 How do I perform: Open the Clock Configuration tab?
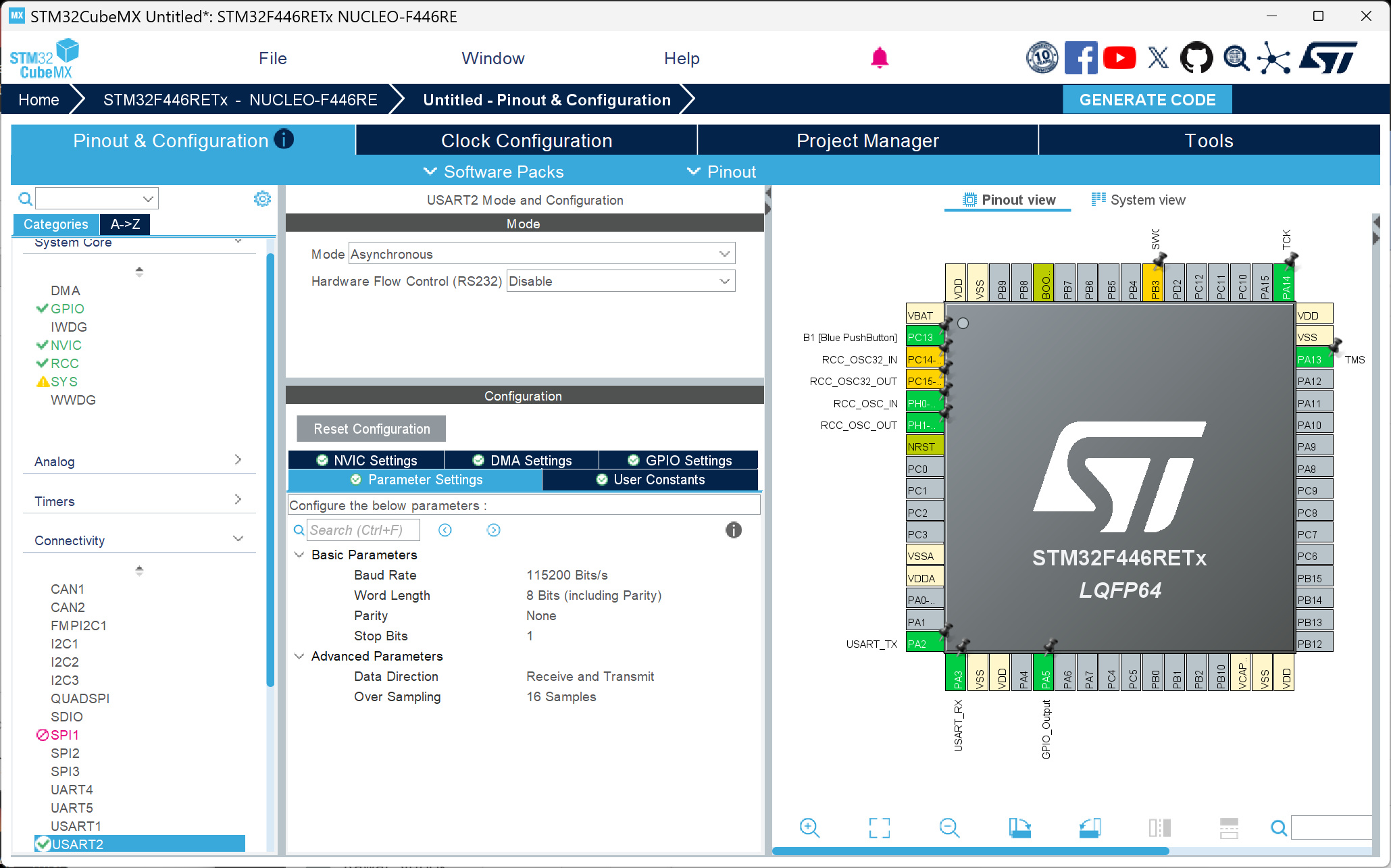(x=526, y=141)
